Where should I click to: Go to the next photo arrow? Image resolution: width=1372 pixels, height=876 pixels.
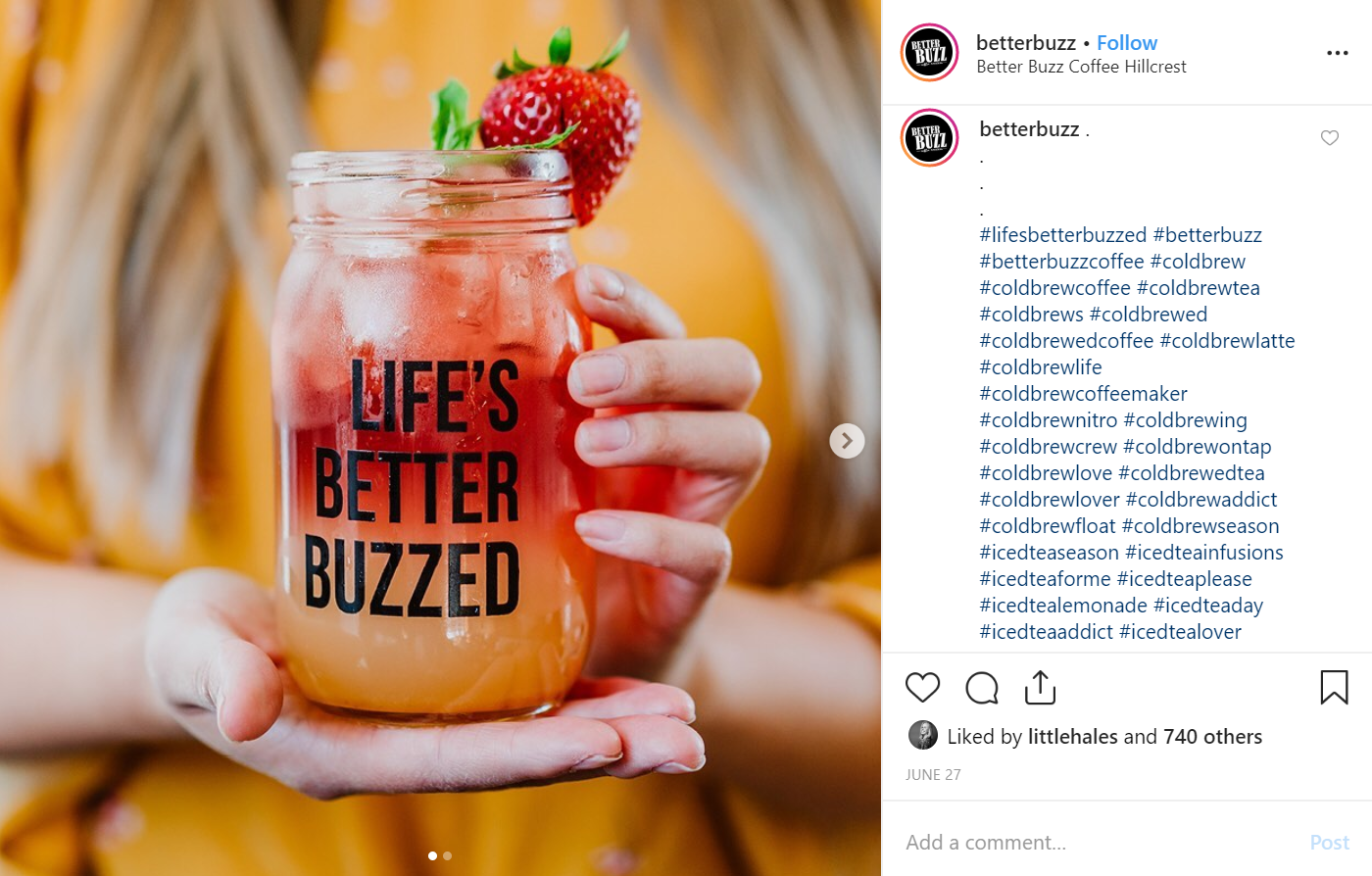(847, 441)
